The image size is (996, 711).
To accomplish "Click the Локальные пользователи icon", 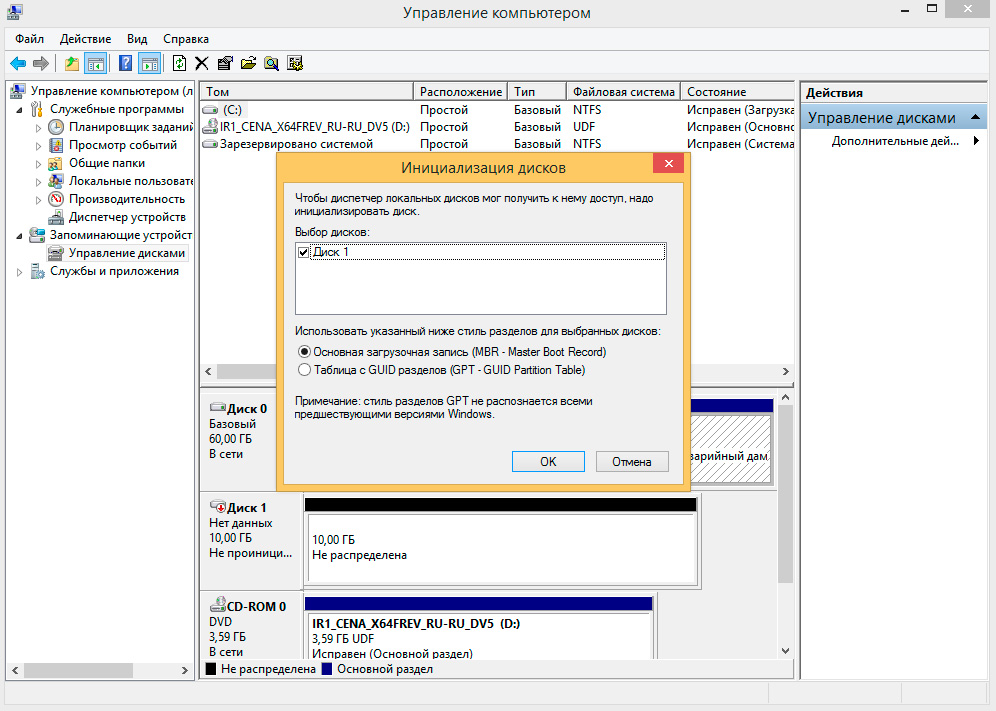I will tap(56, 181).
